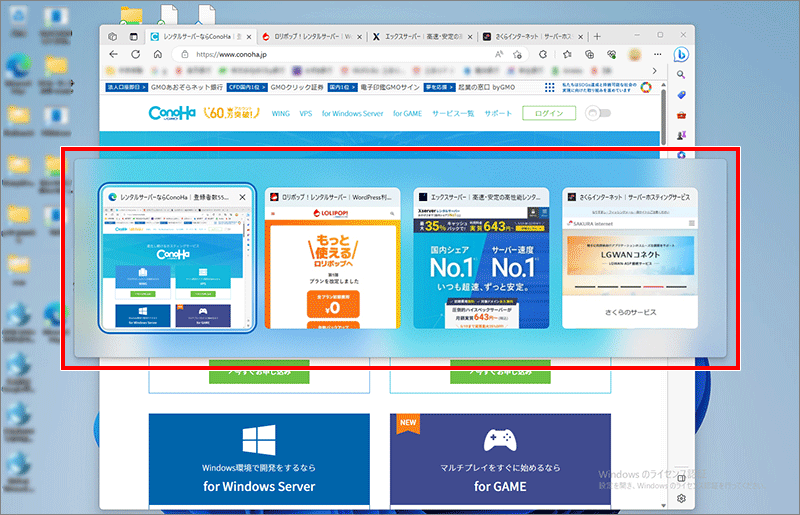Click the sidebar Search magnifier icon
Screen dimensions: 800x515
click(x=681, y=75)
